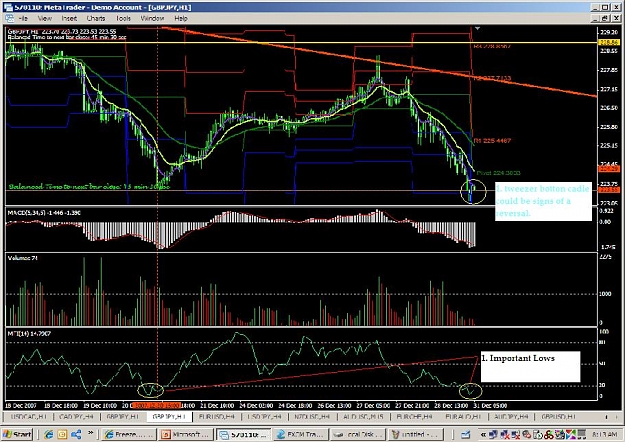The width and height of the screenshot is (625, 442).
Task: Switch to the USDJPY,H4 chart tab
Action: pyautogui.click(x=264, y=416)
